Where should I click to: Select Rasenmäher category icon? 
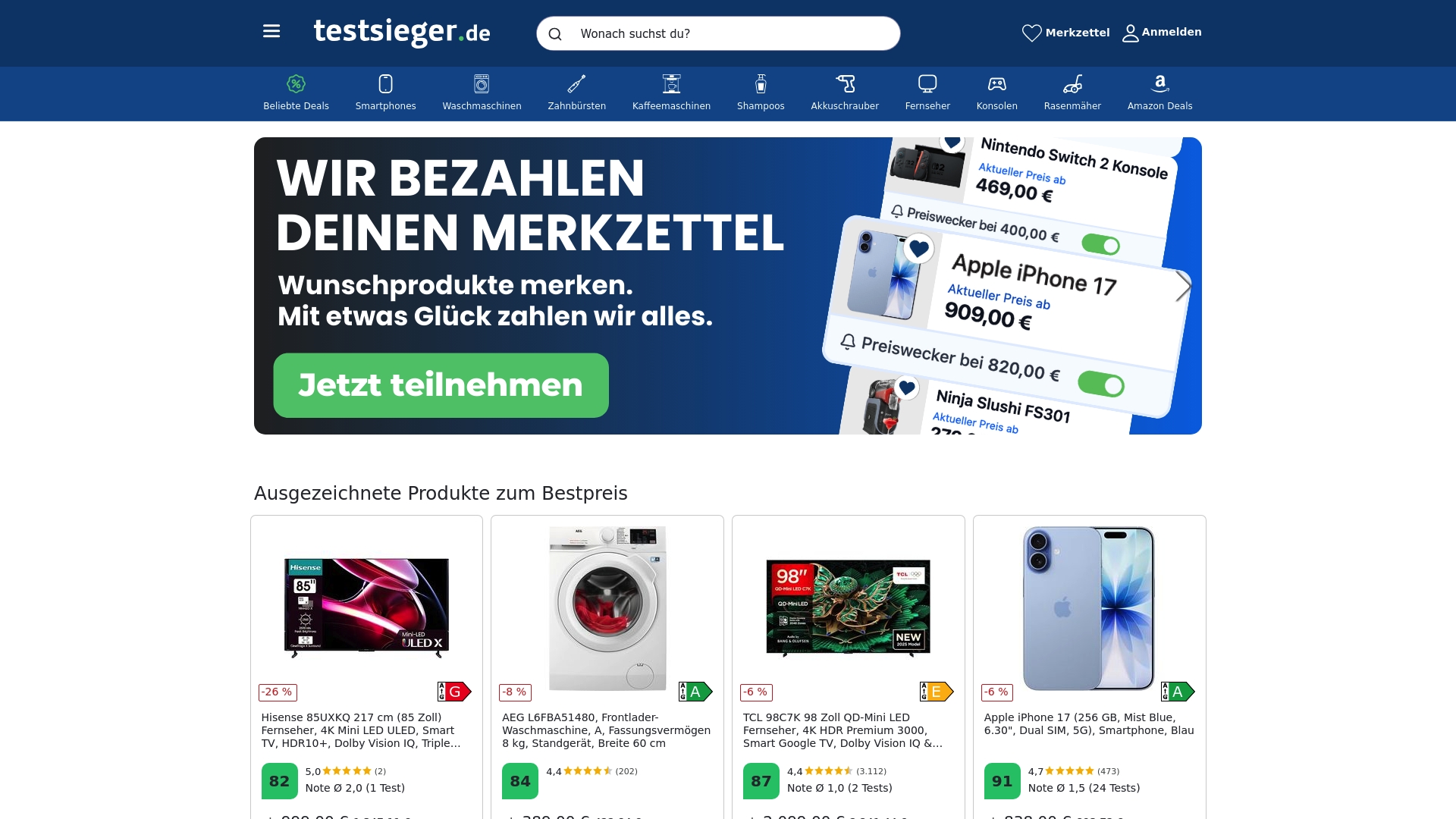[1072, 83]
